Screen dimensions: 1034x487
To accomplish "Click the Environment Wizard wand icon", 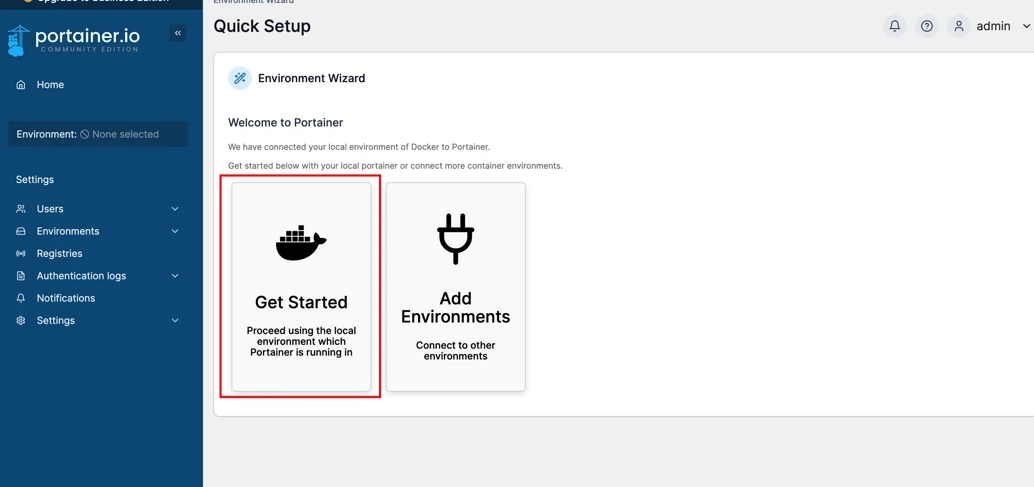I will (x=240, y=78).
